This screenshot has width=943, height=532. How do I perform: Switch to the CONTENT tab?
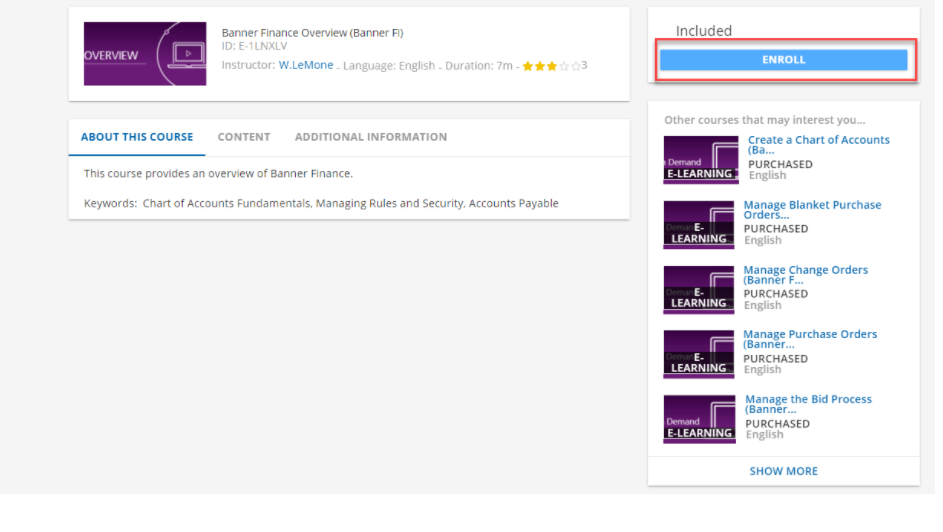tap(244, 137)
